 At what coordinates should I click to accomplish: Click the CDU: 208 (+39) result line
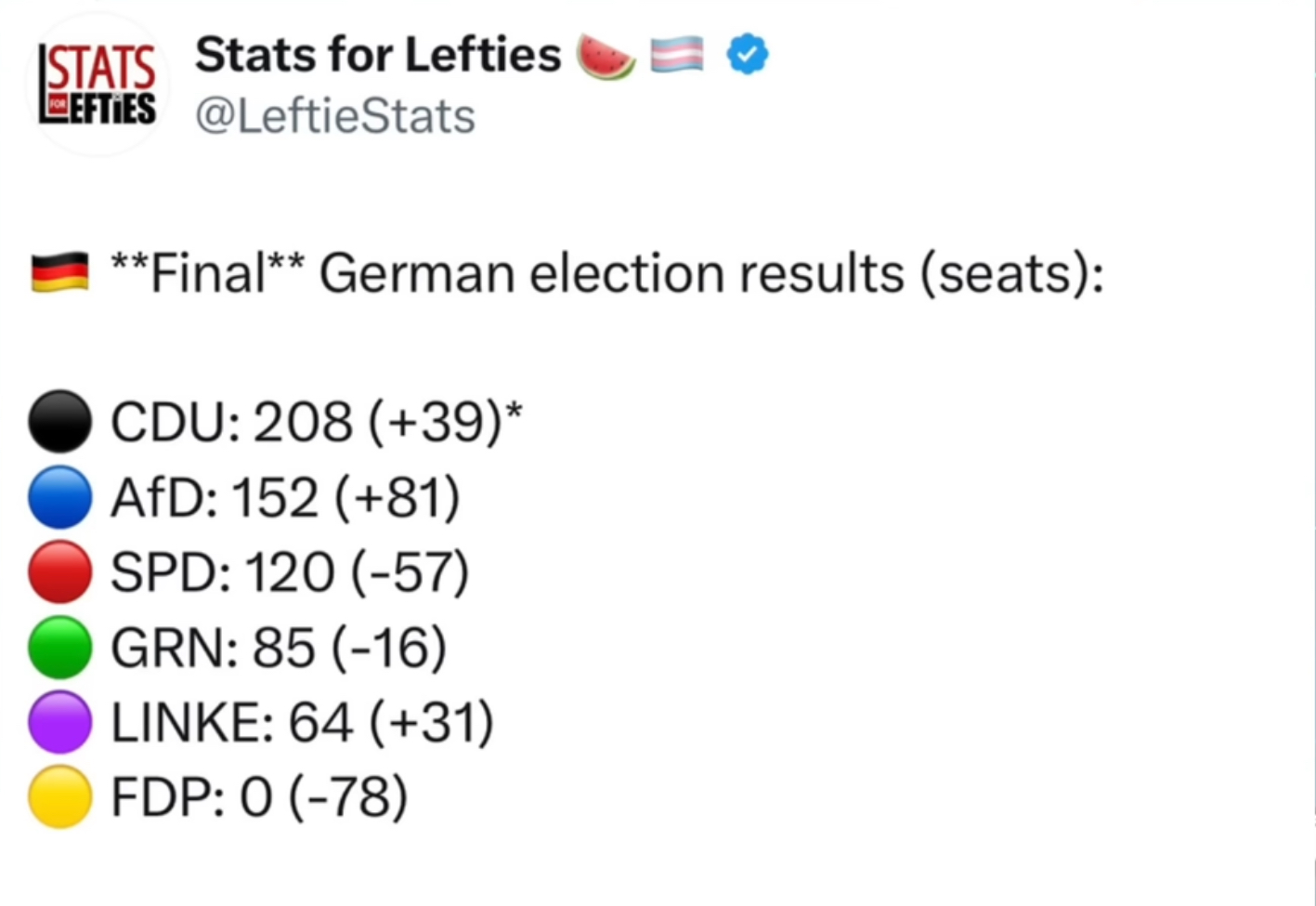point(316,422)
